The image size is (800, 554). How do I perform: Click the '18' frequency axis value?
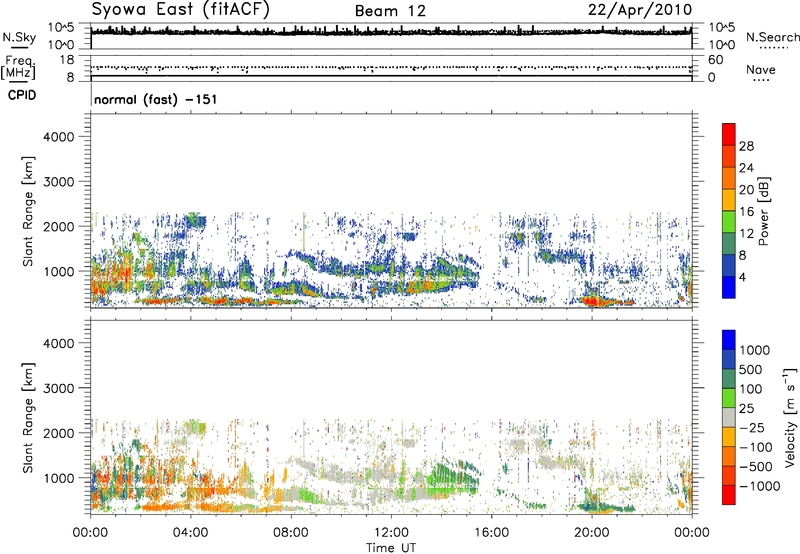(x=67, y=60)
